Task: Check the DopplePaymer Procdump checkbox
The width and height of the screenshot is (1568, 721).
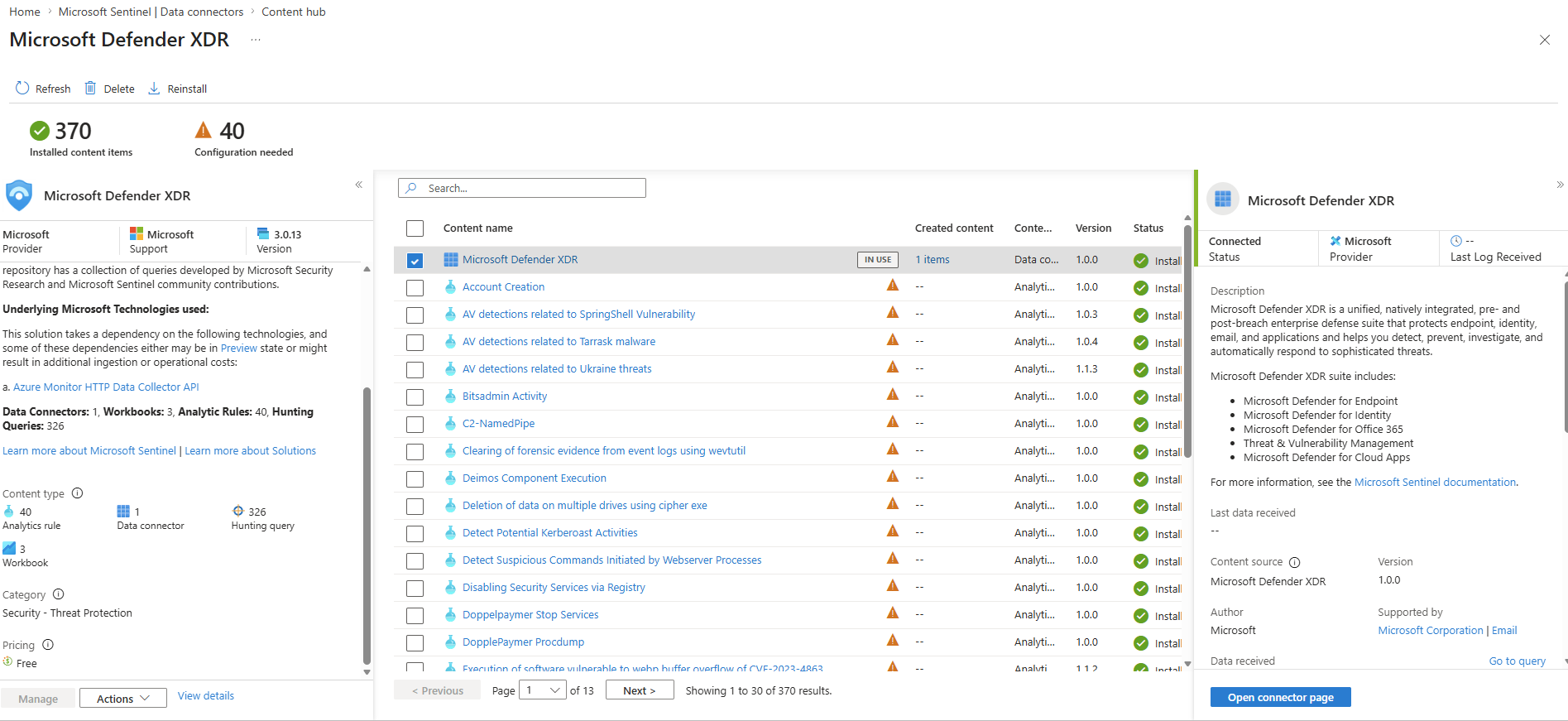Action: pos(415,643)
